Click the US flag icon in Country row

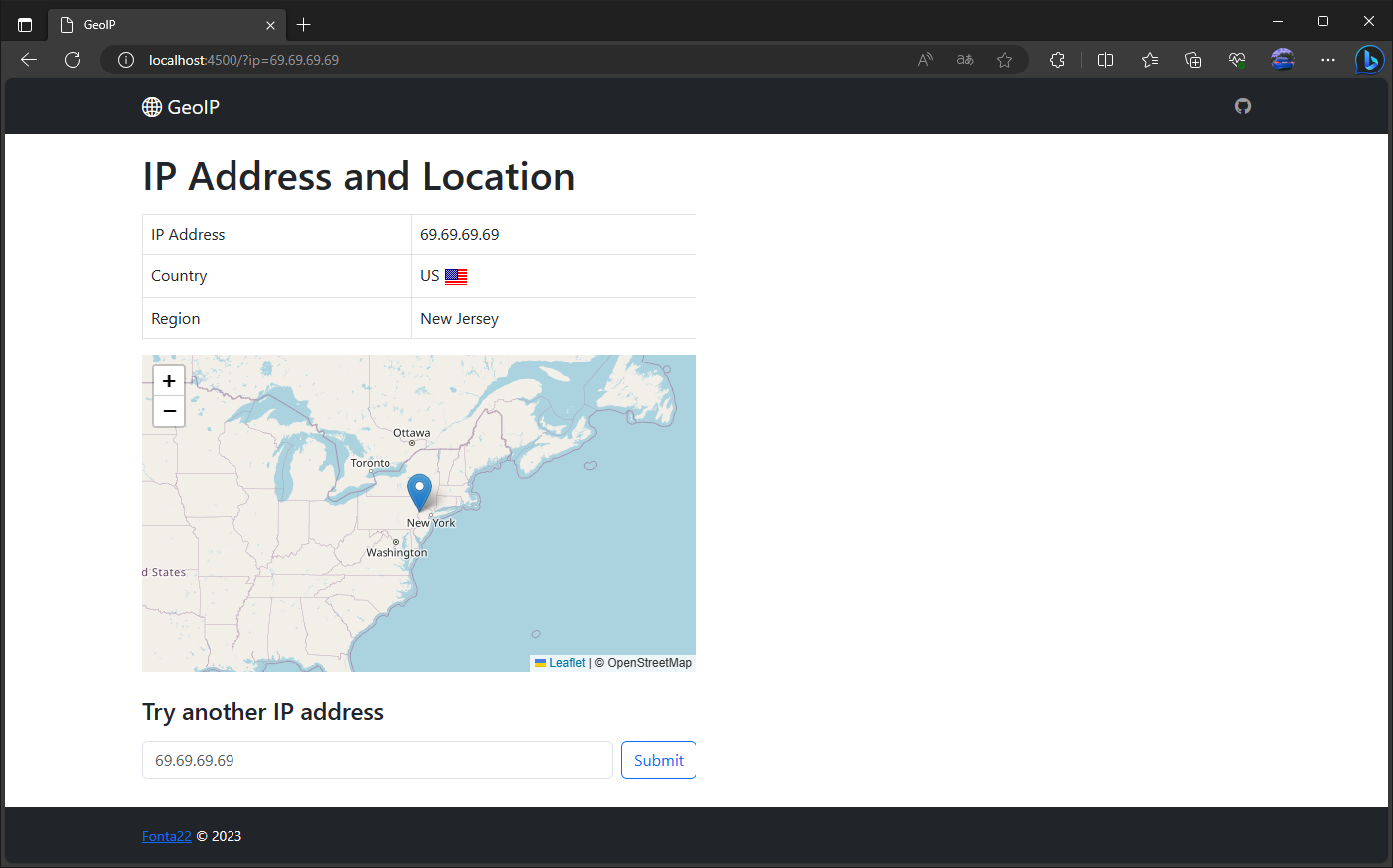coord(456,277)
